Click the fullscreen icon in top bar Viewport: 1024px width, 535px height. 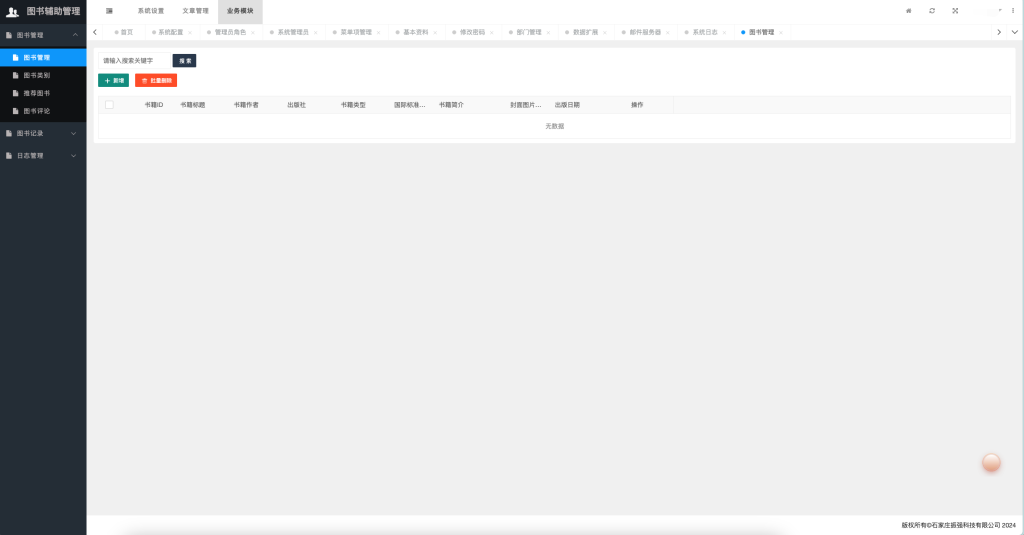pos(955,11)
